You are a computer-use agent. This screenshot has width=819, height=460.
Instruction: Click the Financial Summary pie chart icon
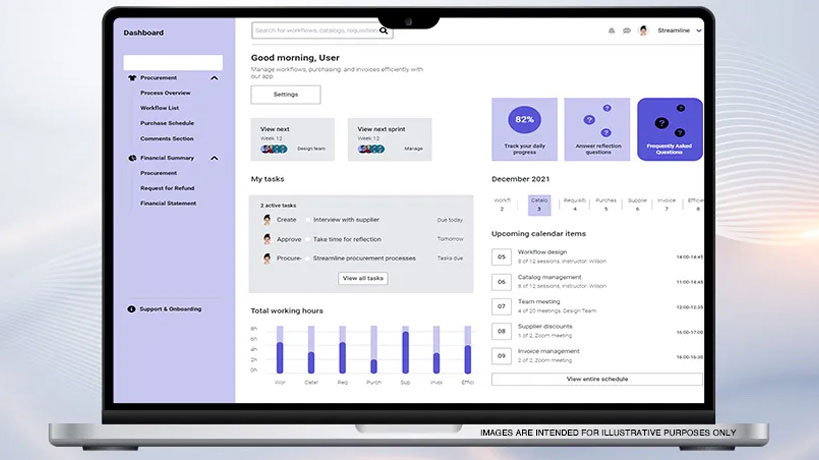click(x=132, y=158)
